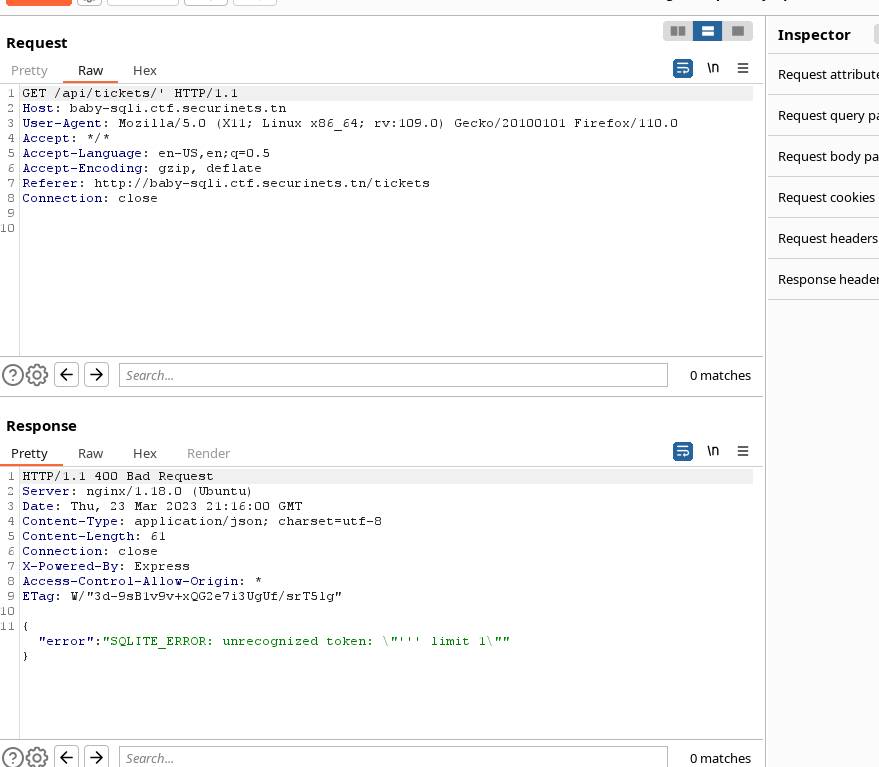
Task: Expand Request body parameters in the Inspector
Action: tap(824, 156)
